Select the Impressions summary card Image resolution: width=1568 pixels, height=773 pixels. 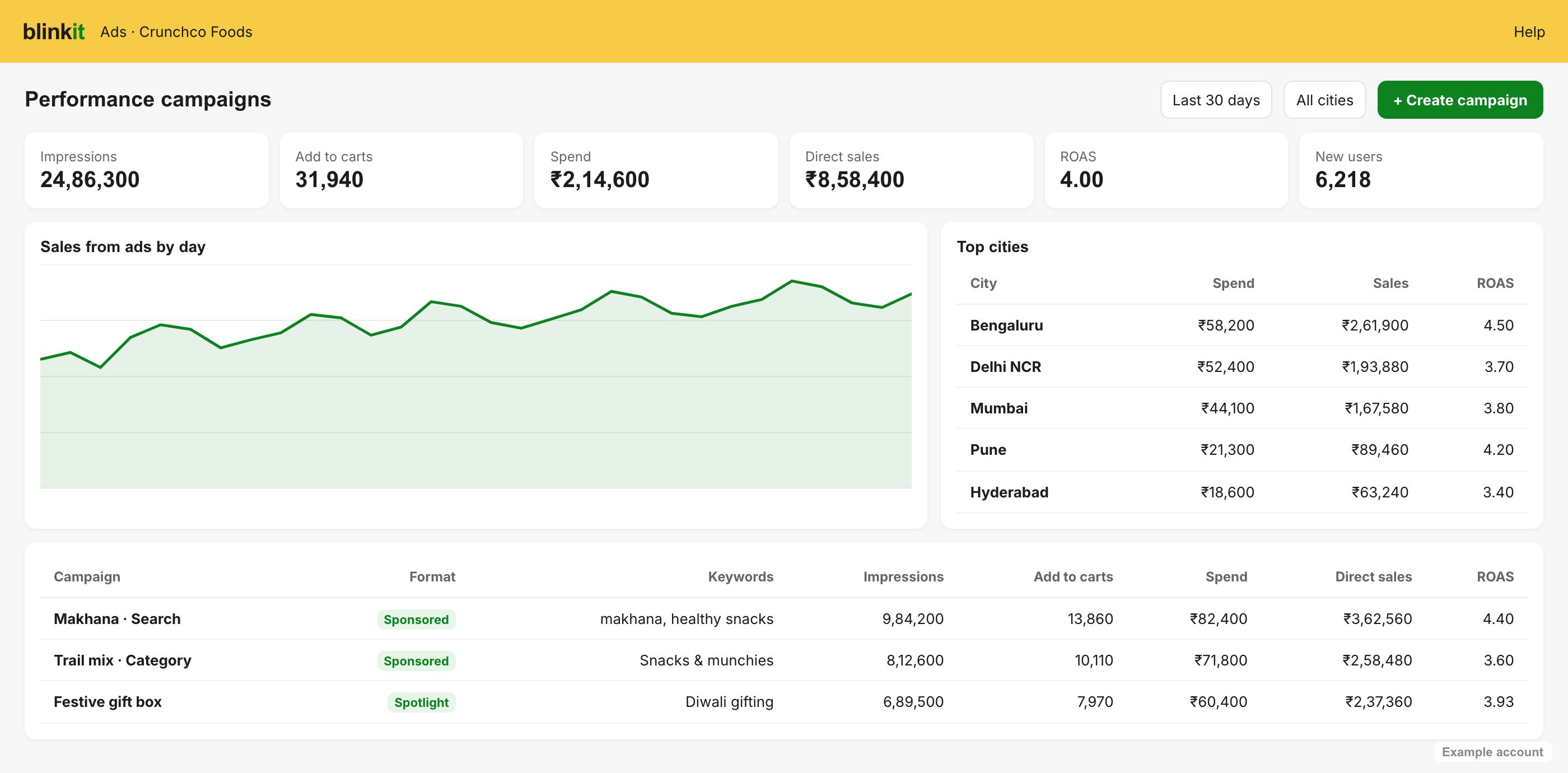(x=146, y=170)
